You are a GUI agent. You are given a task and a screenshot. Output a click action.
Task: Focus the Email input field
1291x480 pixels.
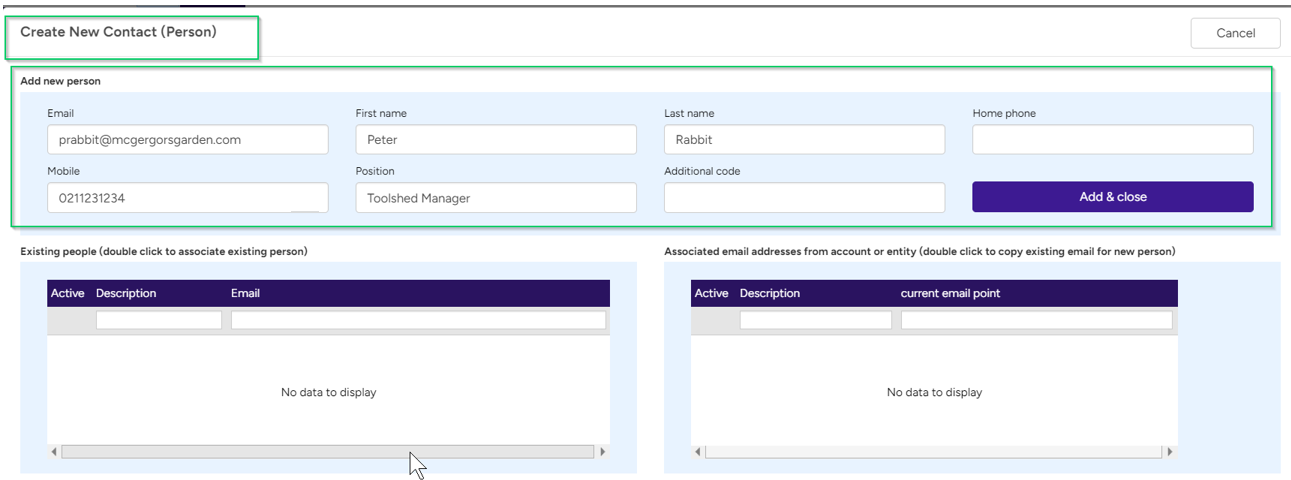click(188, 140)
